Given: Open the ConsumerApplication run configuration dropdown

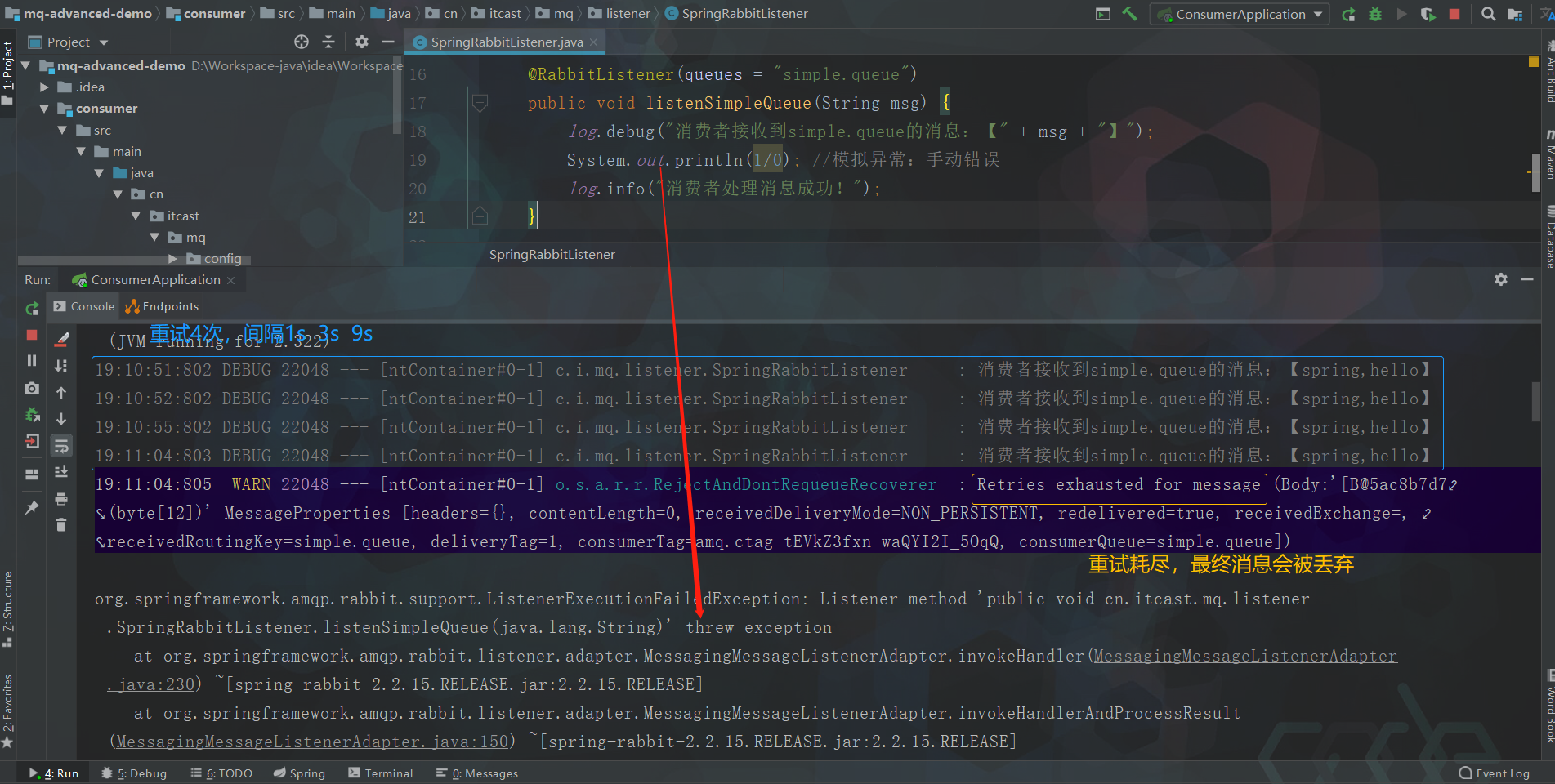Looking at the screenshot, I should pyautogui.click(x=1240, y=14).
